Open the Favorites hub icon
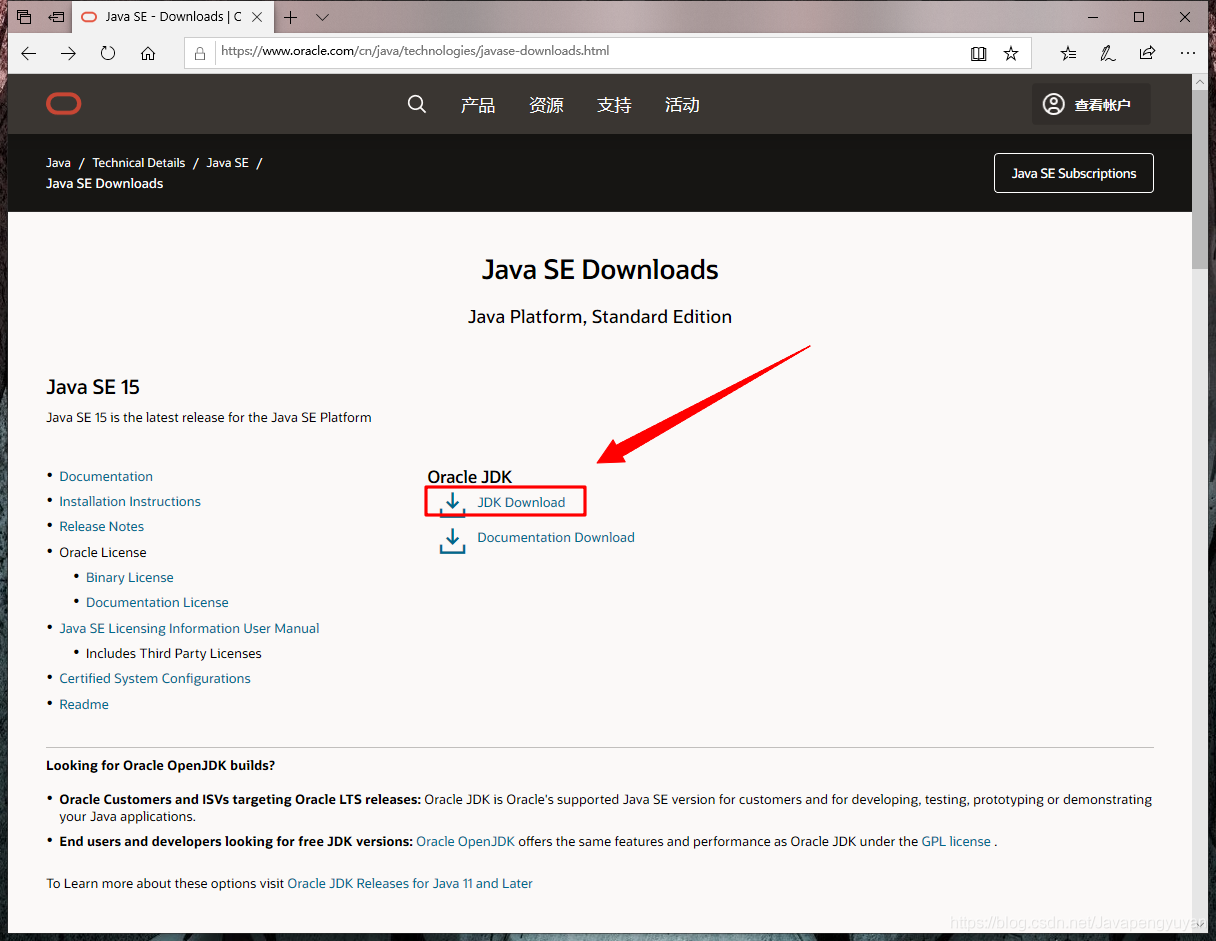This screenshot has width=1216, height=941. [1069, 53]
